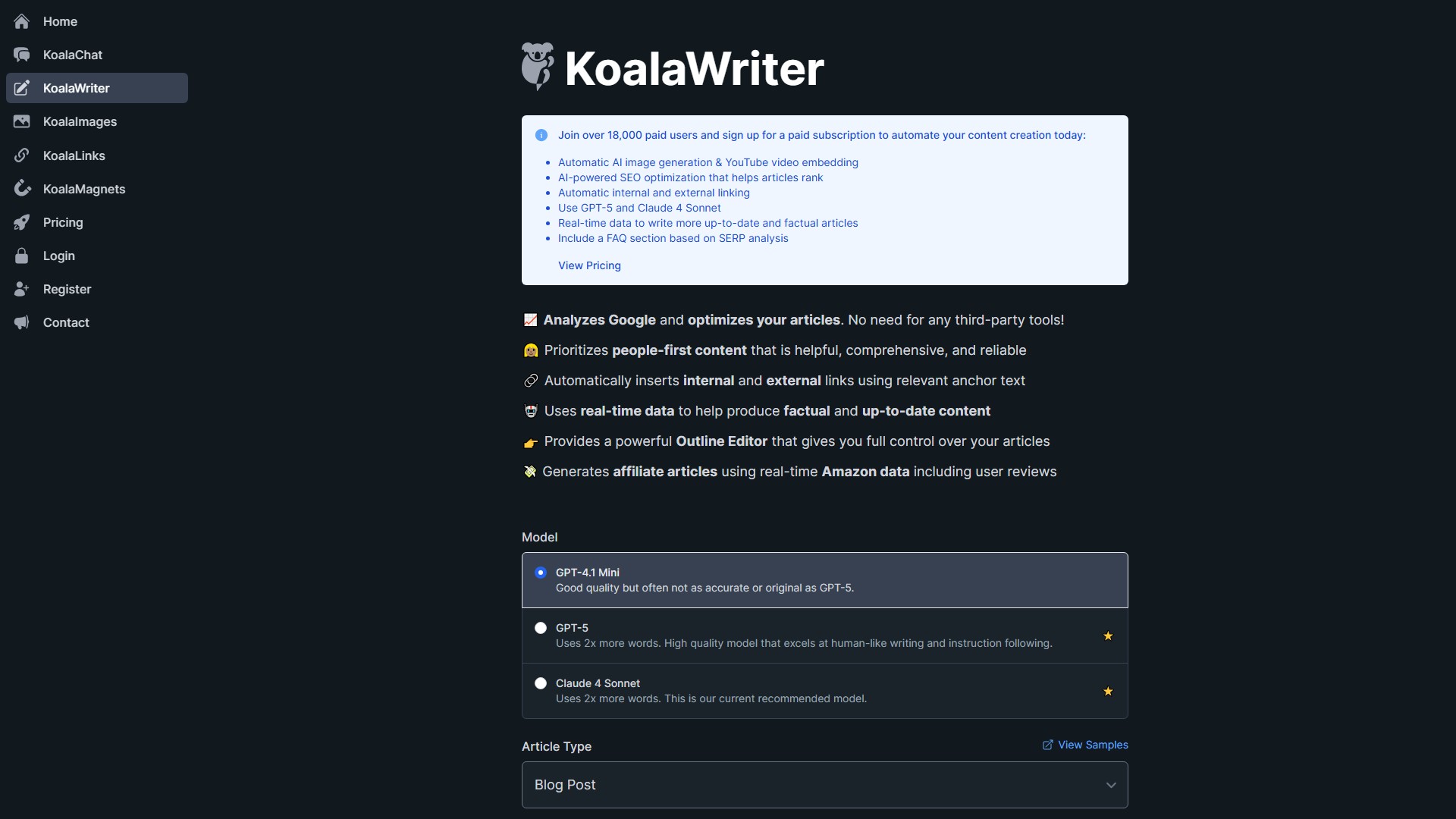Choose Claude 4 Sonnet as the model

click(541, 682)
